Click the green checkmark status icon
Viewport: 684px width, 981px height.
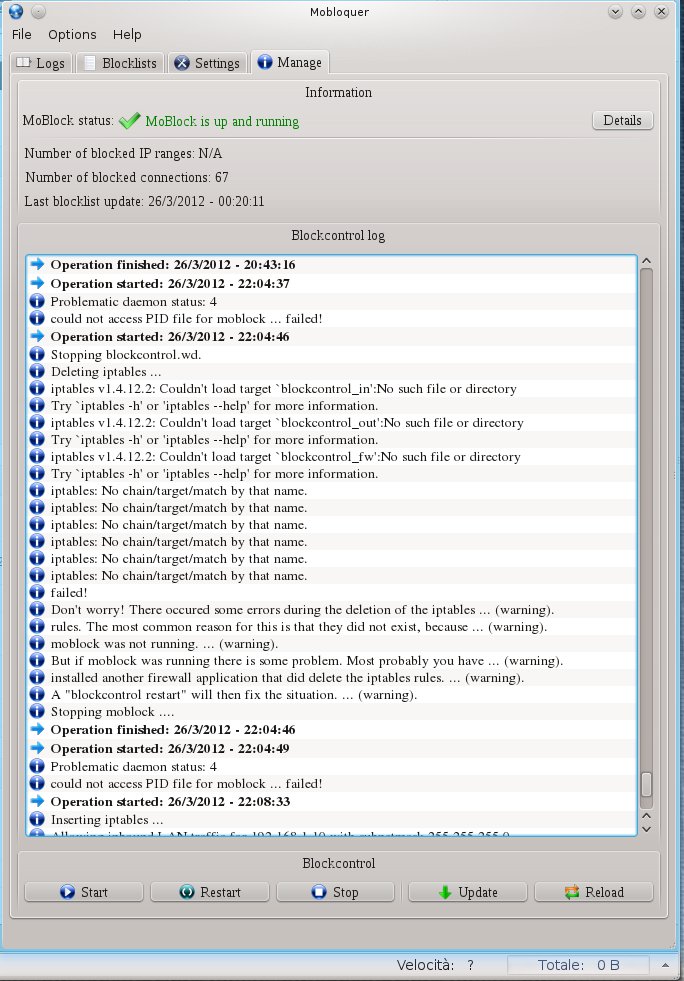coord(130,121)
